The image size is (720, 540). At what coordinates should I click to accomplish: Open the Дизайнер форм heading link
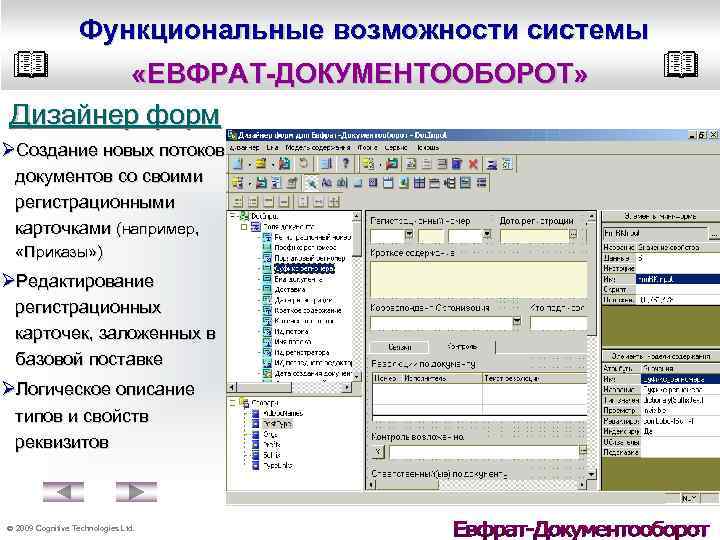tap(115, 115)
